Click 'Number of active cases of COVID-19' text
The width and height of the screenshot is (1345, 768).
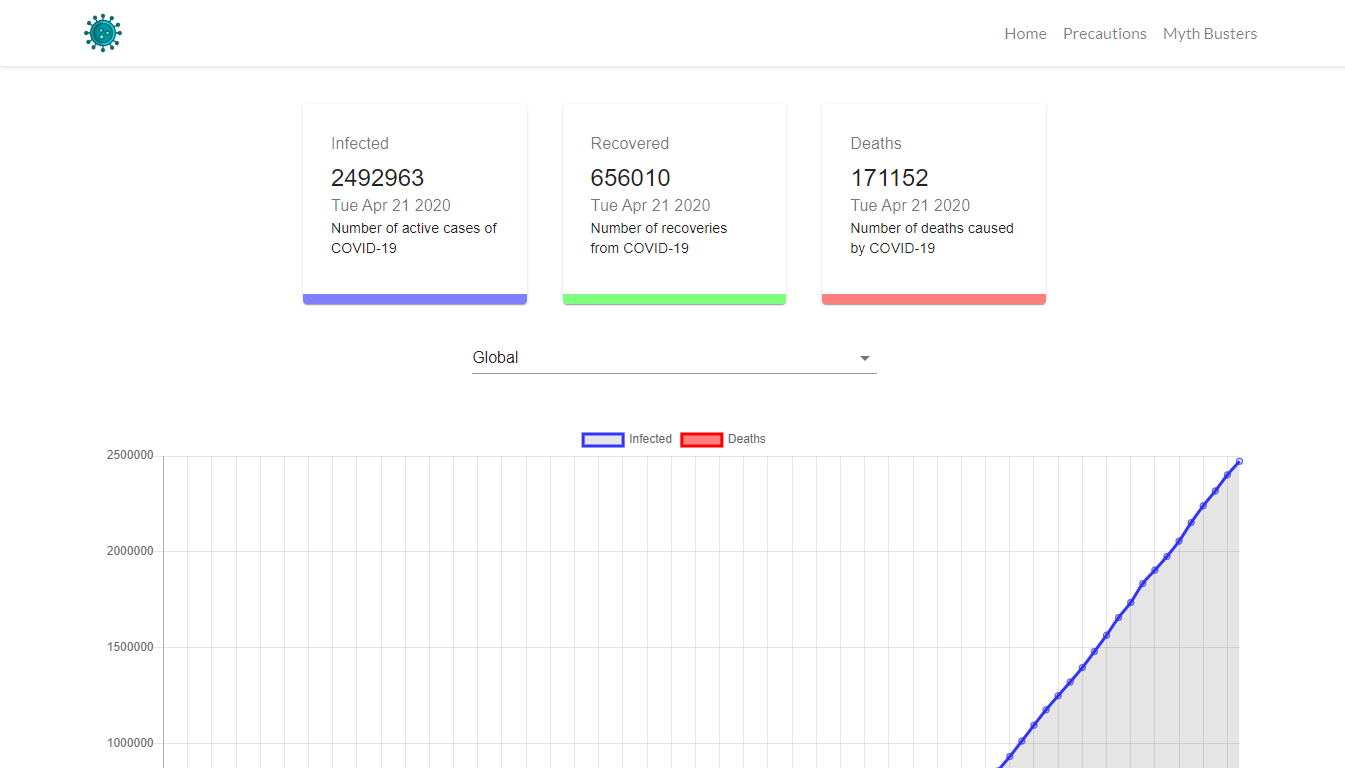(414, 238)
